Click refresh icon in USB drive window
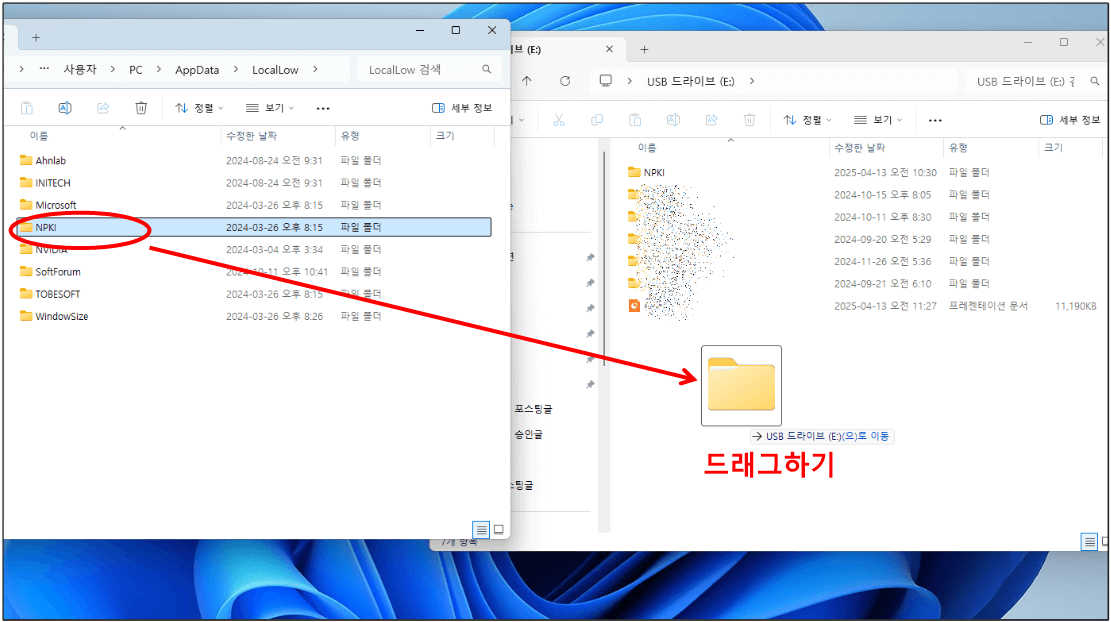The image size is (1111, 622). click(565, 81)
